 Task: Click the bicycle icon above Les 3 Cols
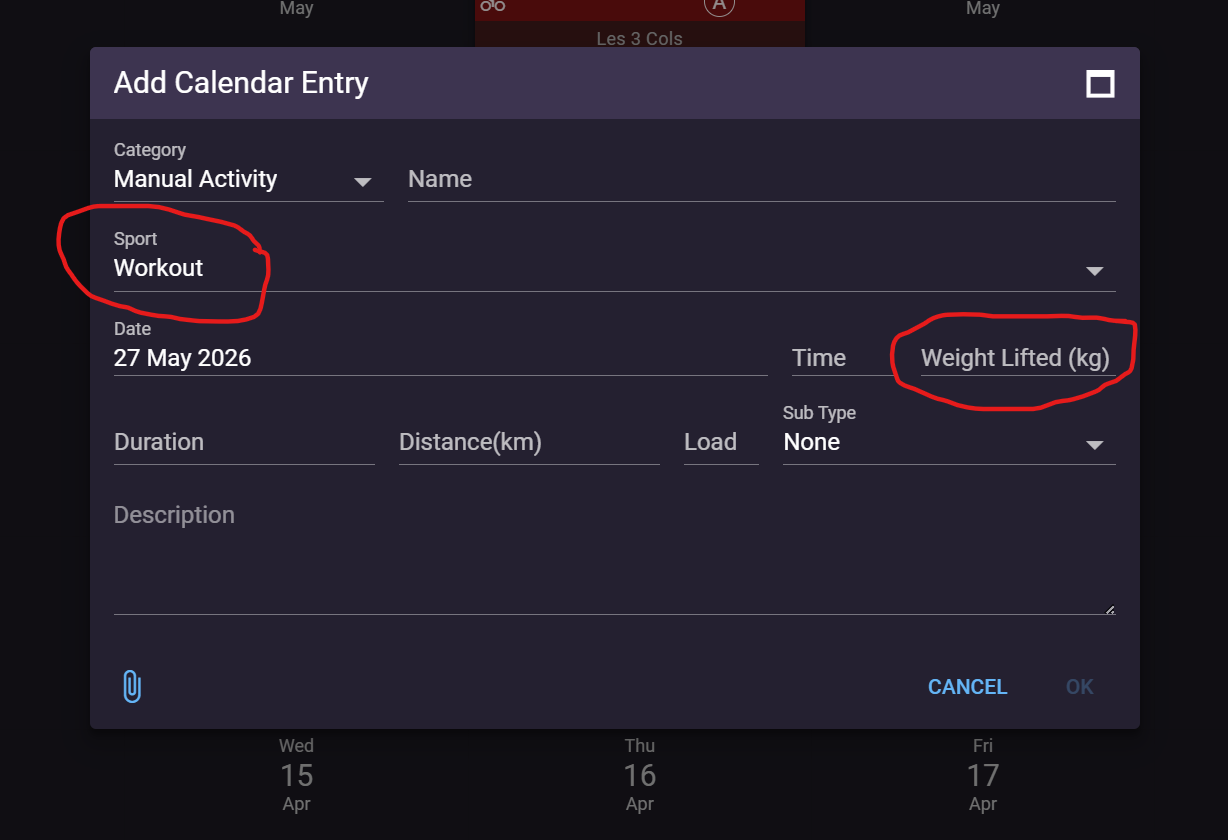coord(493,6)
